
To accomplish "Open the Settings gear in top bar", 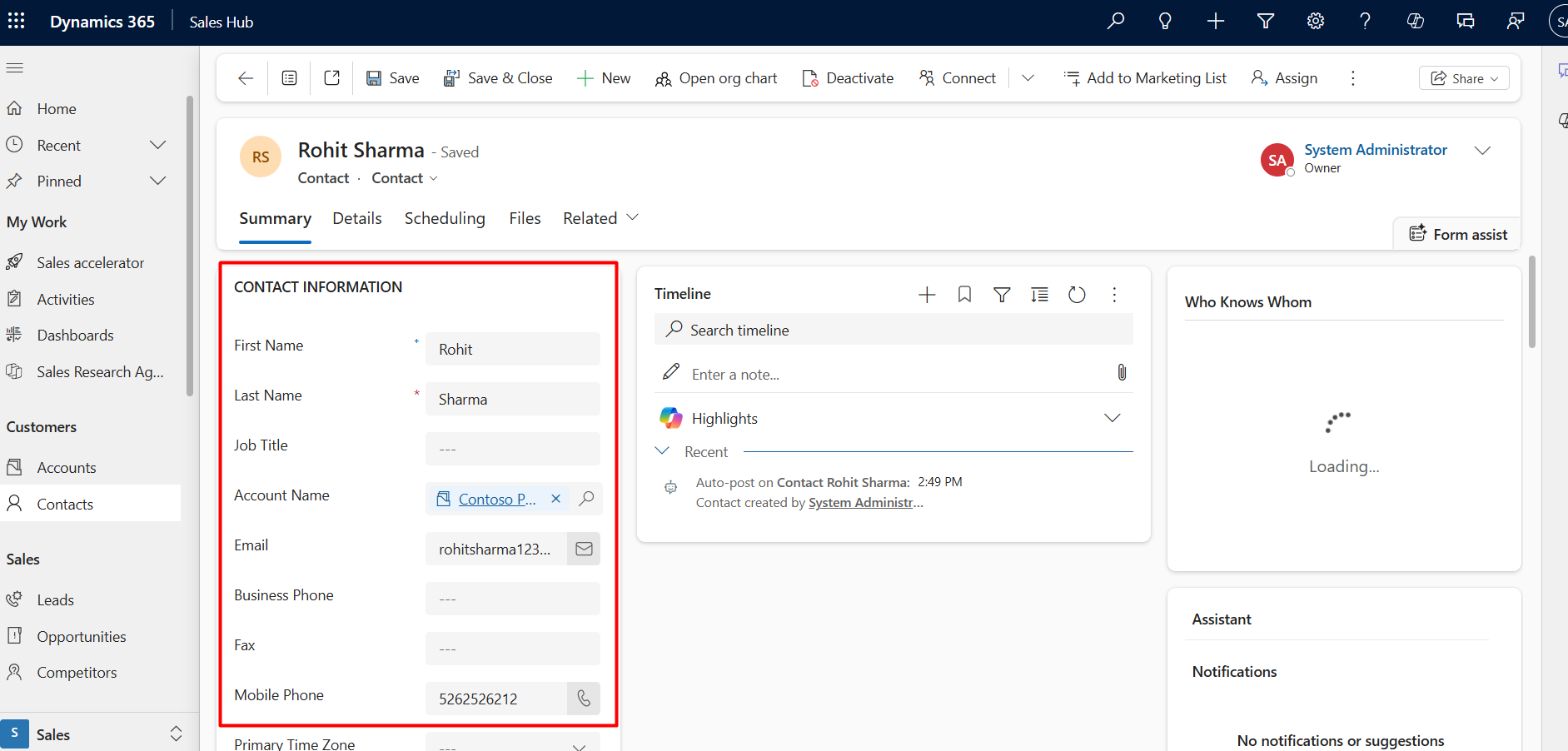I will coord(1315,22).
